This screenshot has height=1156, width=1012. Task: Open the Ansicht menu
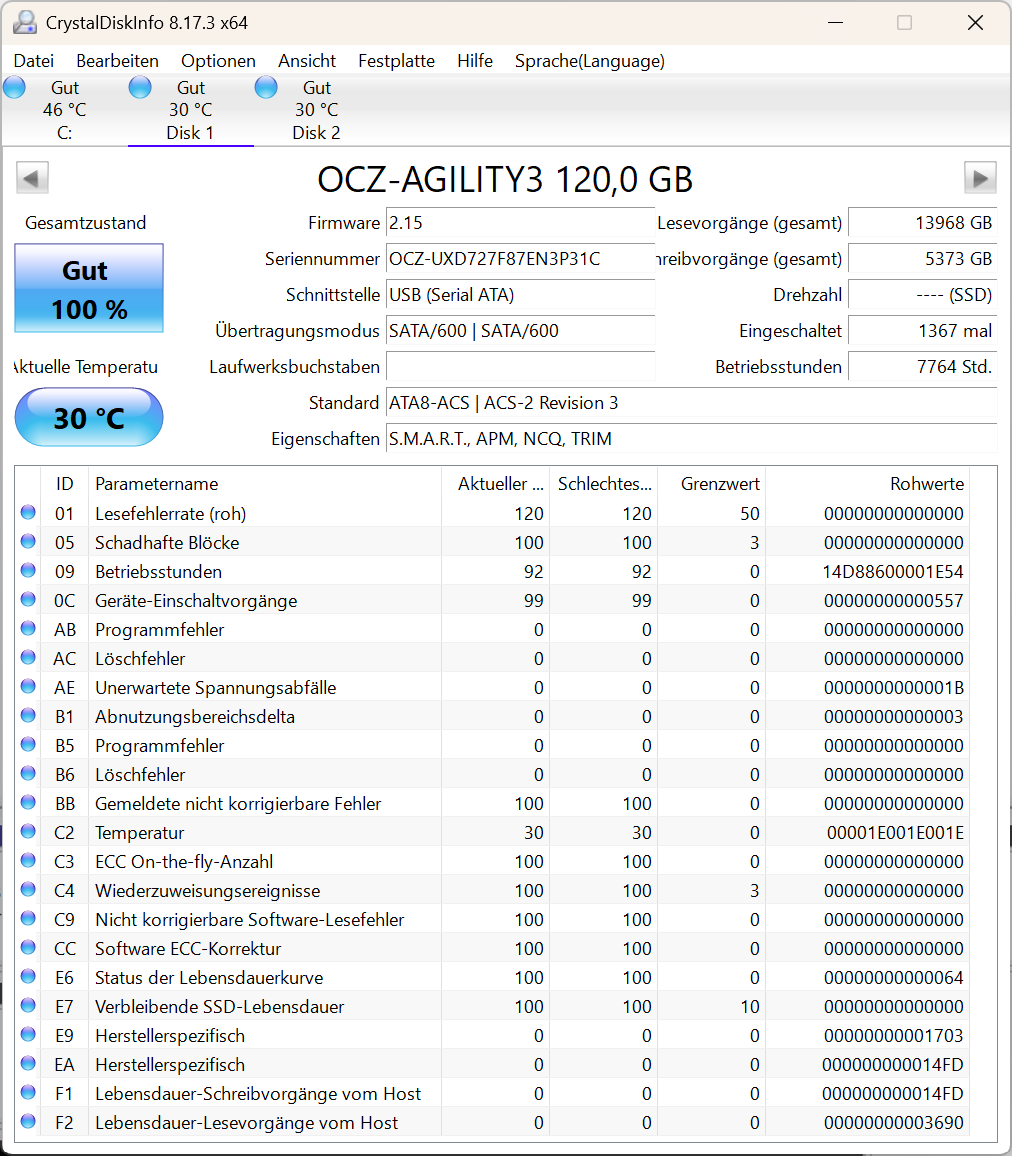coord(307,60)
